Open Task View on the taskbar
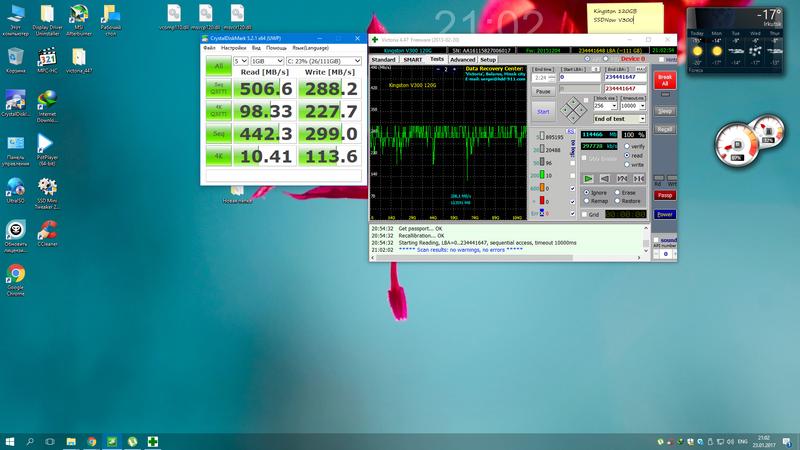The width and height of the screenshot is (800, 450). [50, 441]
